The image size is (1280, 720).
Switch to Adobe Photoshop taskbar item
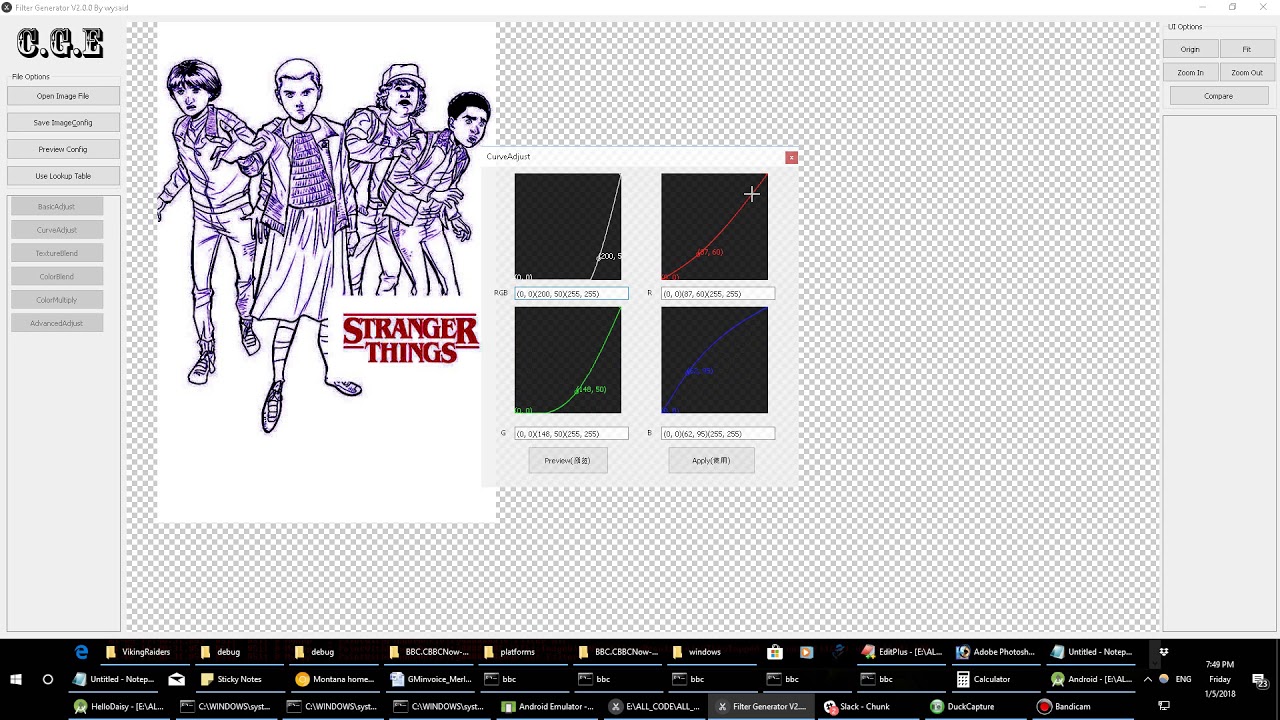pos(995,652)
